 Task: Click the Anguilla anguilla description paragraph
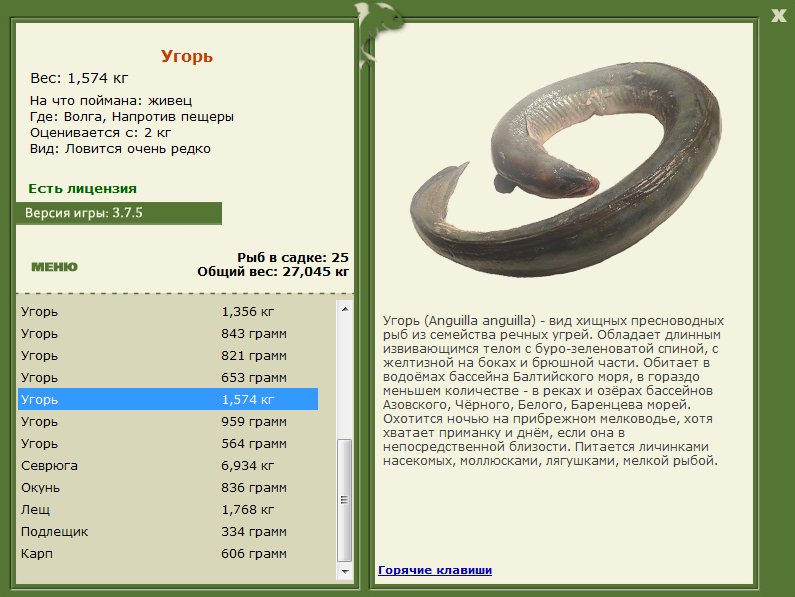tap(553, 391)
